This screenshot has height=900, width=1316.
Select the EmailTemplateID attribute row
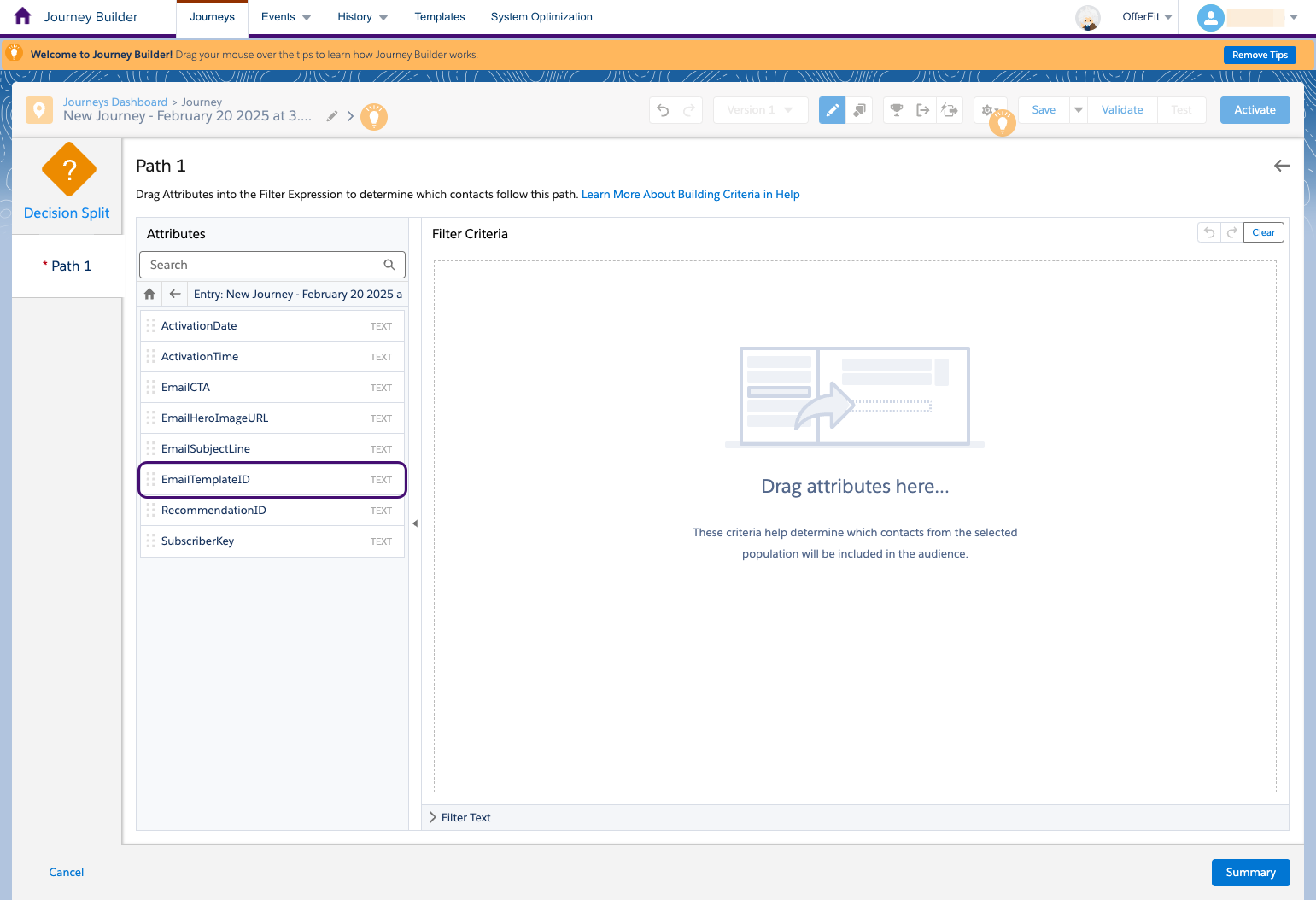click(272, 479)
